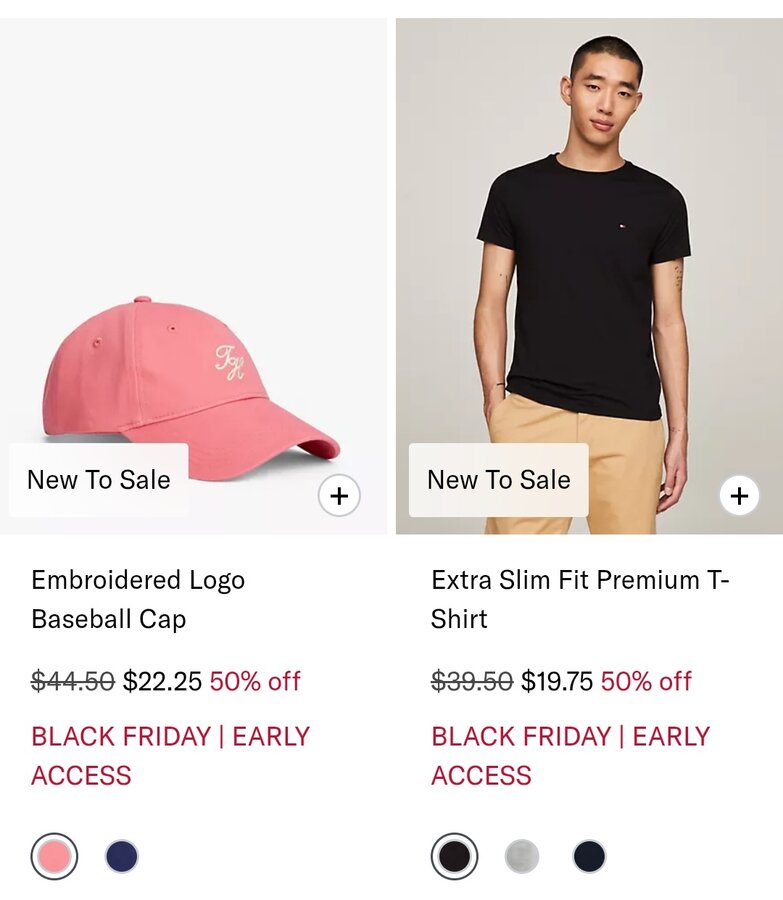The width and height of the screenshot is (783, 900).
Task: Click the pink baseball cap product image
Action: pyautogui.click(x=190, y=380)
